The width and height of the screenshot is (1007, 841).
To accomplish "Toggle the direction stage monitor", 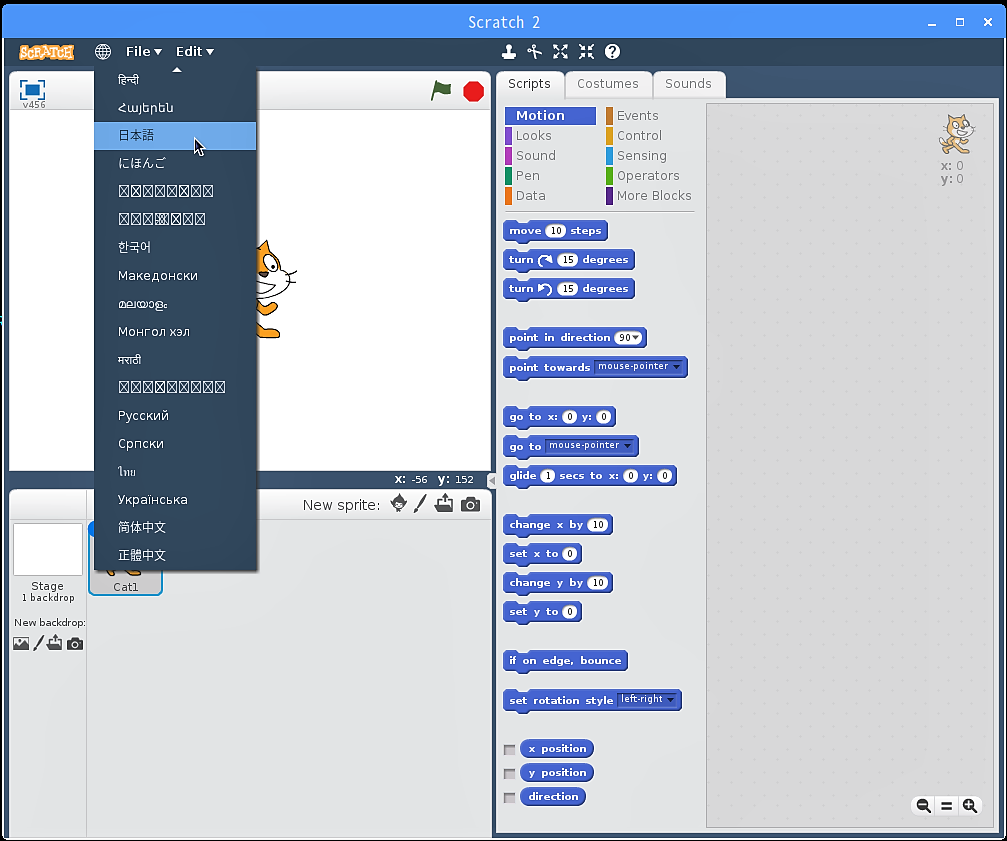I will [509, 797].
